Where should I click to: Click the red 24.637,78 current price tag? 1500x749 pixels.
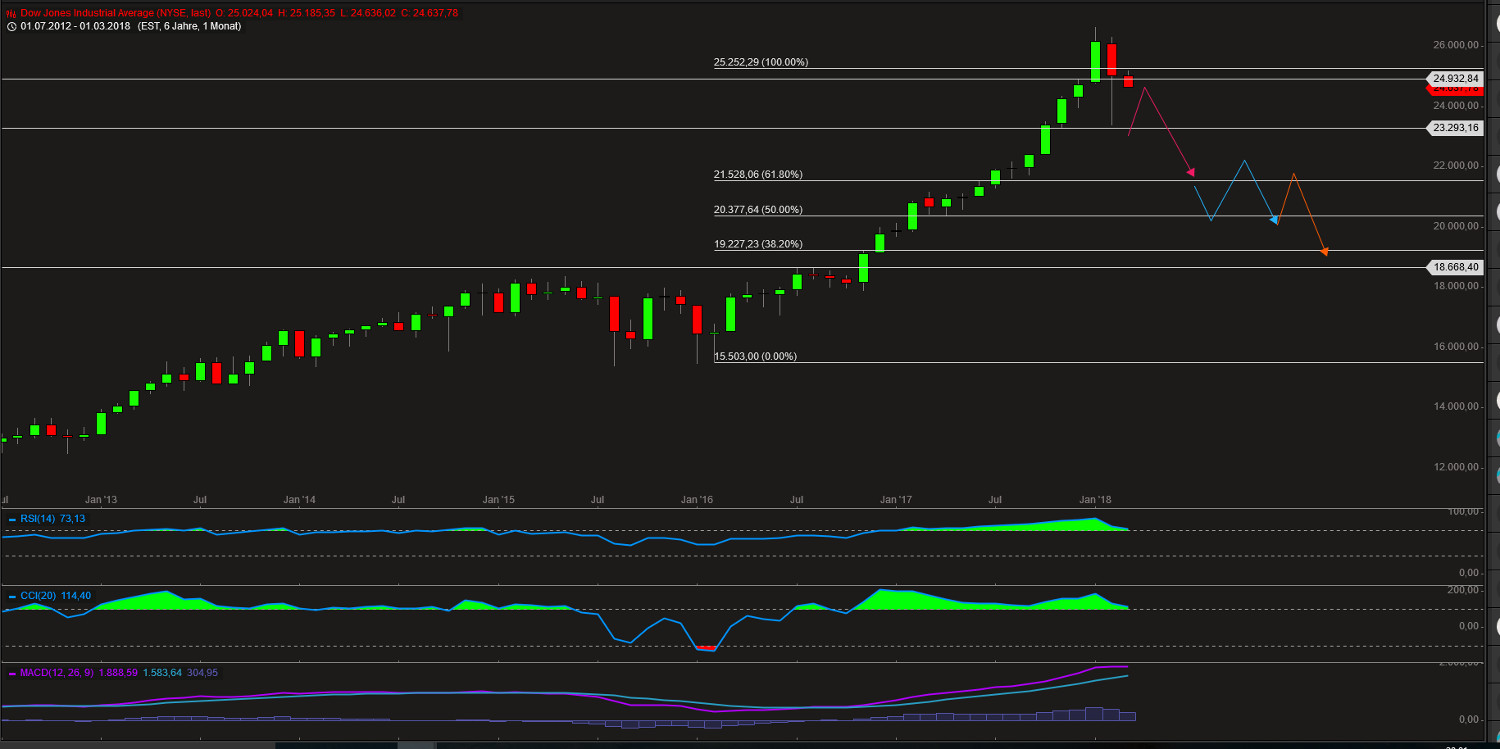click(1456, 89)
